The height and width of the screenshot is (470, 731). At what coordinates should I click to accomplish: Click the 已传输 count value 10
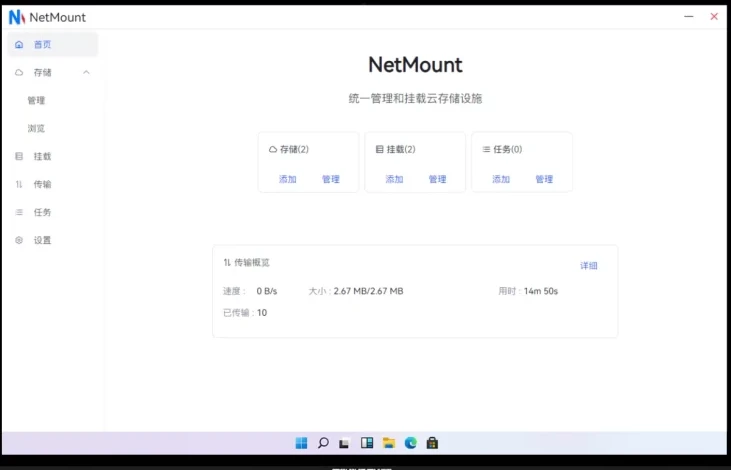(262, 313)
